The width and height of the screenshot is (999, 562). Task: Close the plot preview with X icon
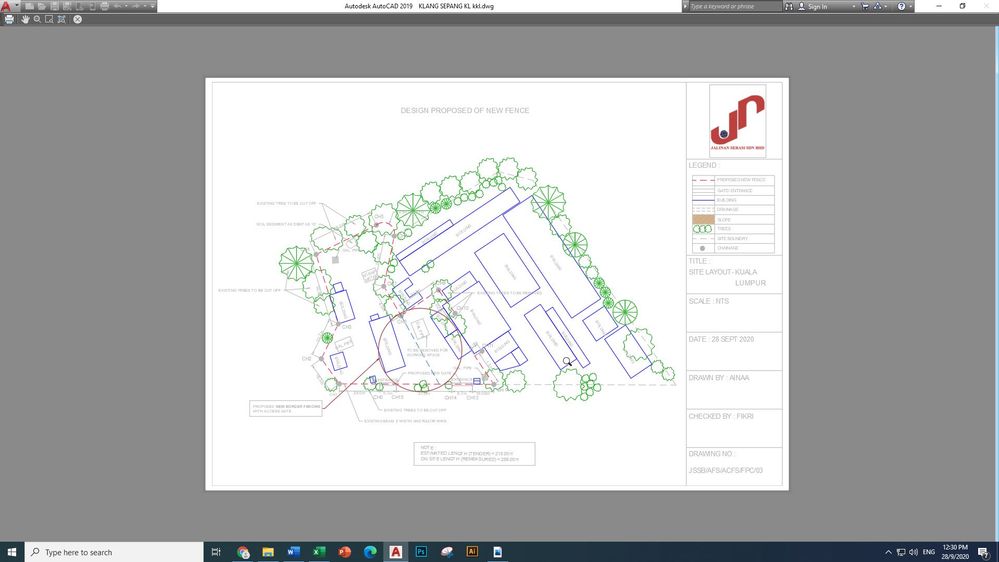coord(78,19)
